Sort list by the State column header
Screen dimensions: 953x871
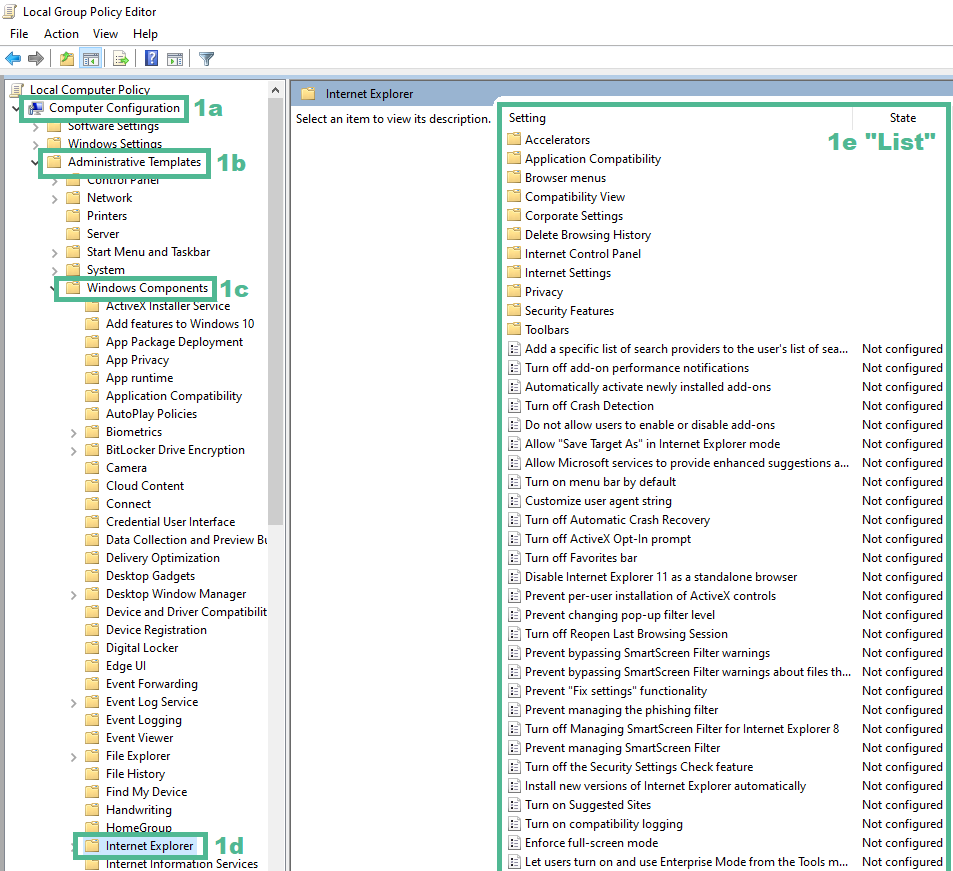(902, 118)
